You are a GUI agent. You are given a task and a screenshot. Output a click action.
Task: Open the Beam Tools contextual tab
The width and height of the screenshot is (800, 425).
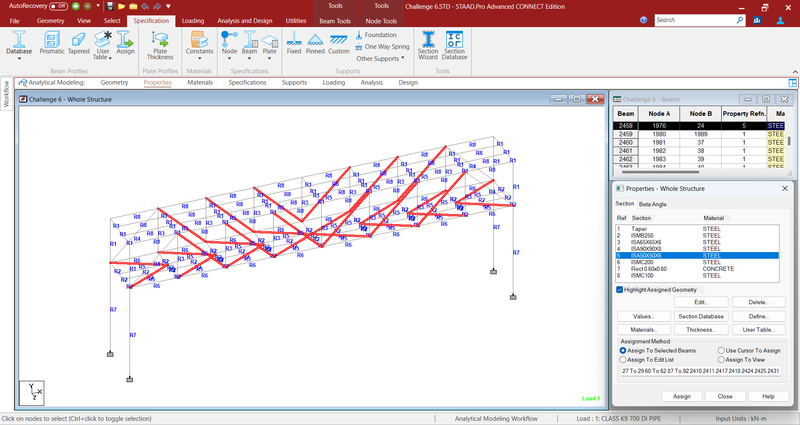335,21
